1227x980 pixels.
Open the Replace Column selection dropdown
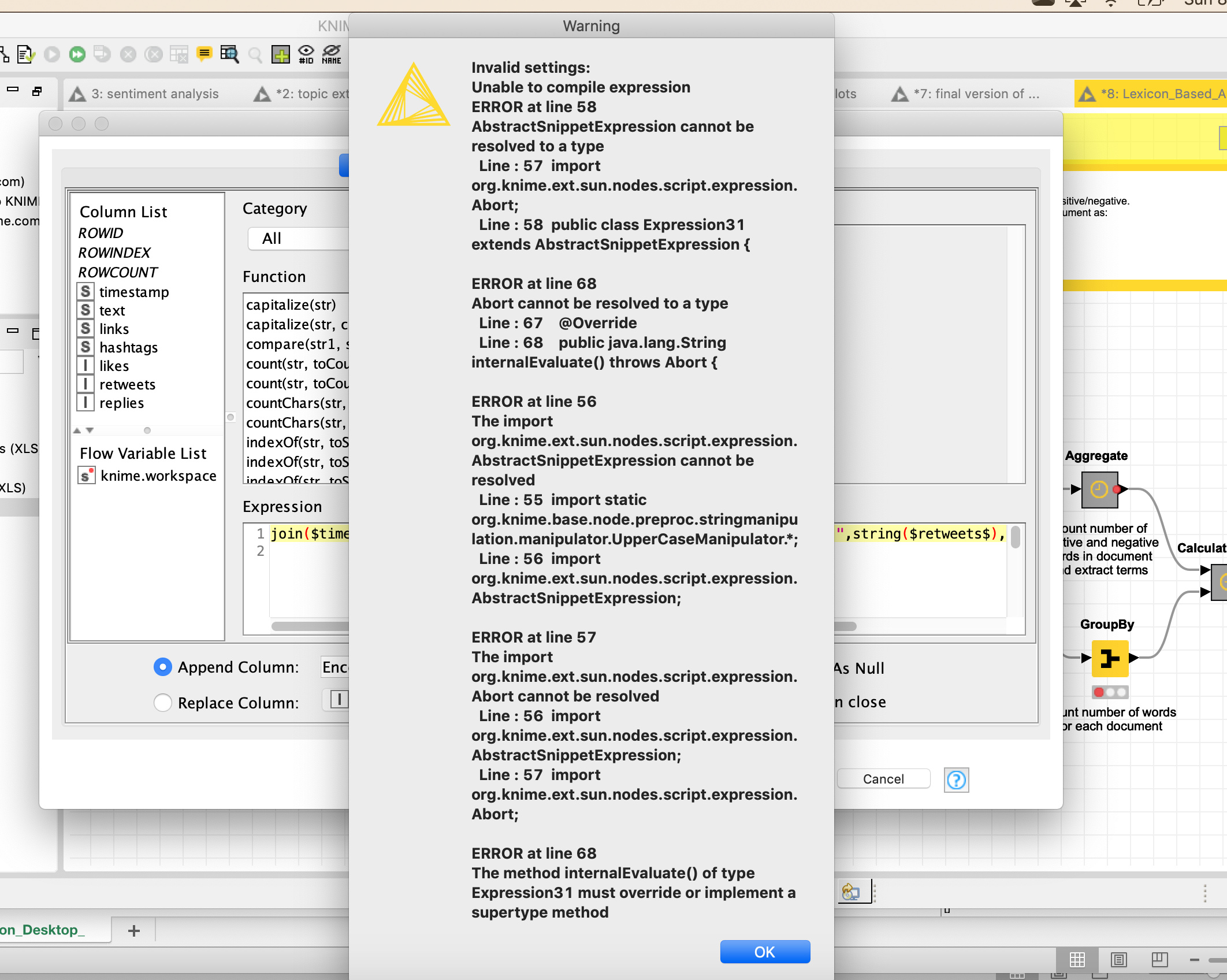(336, 700)
